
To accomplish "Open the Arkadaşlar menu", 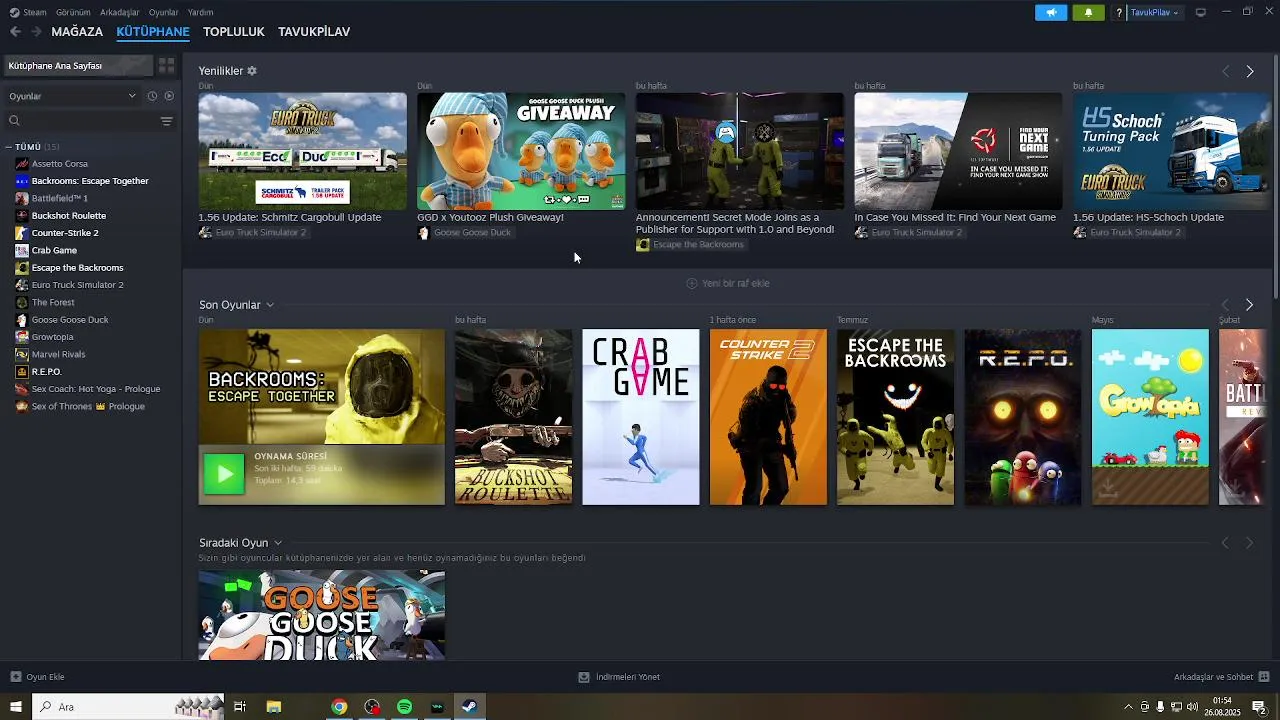I will [120, 12].
